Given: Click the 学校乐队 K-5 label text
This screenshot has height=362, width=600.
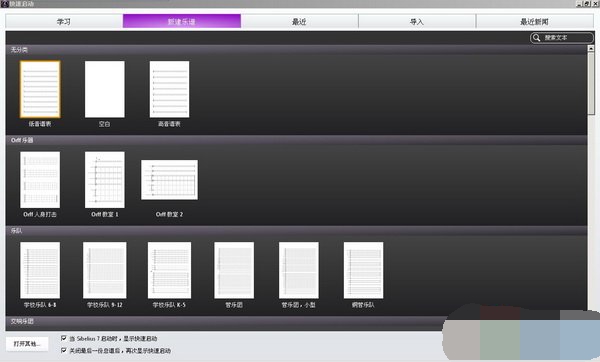Looking at the screenshot, I should [169, 305].
